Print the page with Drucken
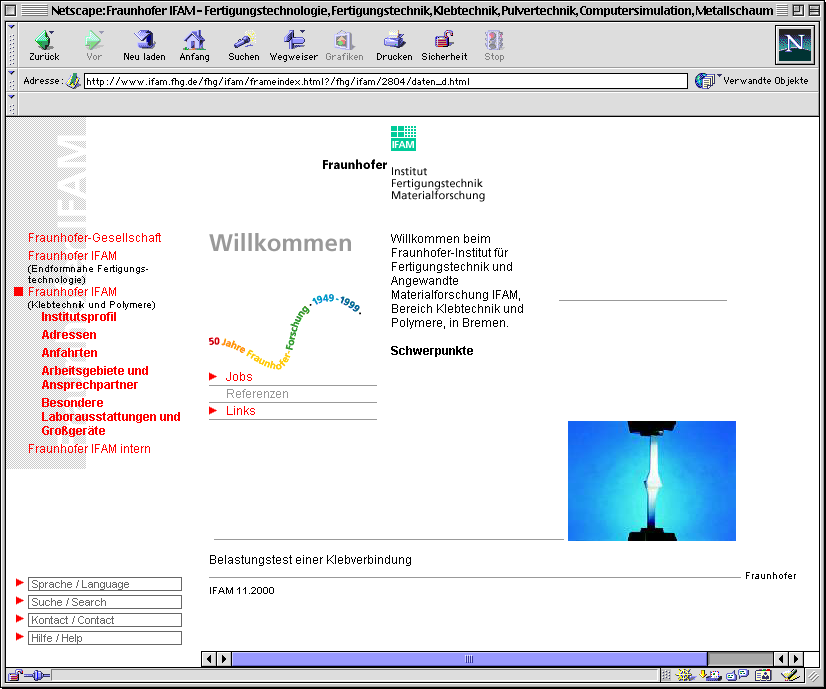The width and height of the screenshot is (826, 689). (394, 45)
